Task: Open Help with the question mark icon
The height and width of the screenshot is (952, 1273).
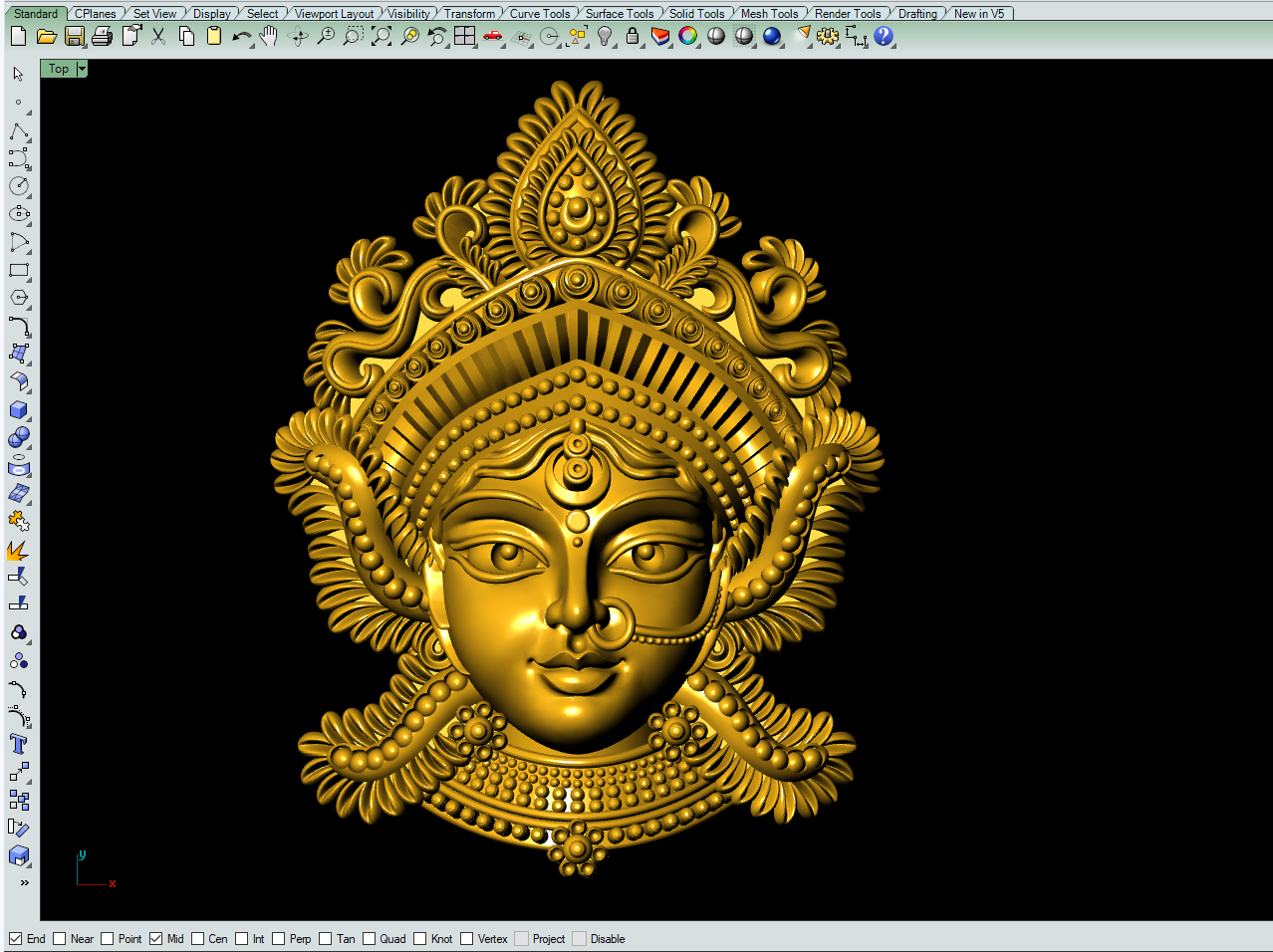Action: [x=884, y=37]
